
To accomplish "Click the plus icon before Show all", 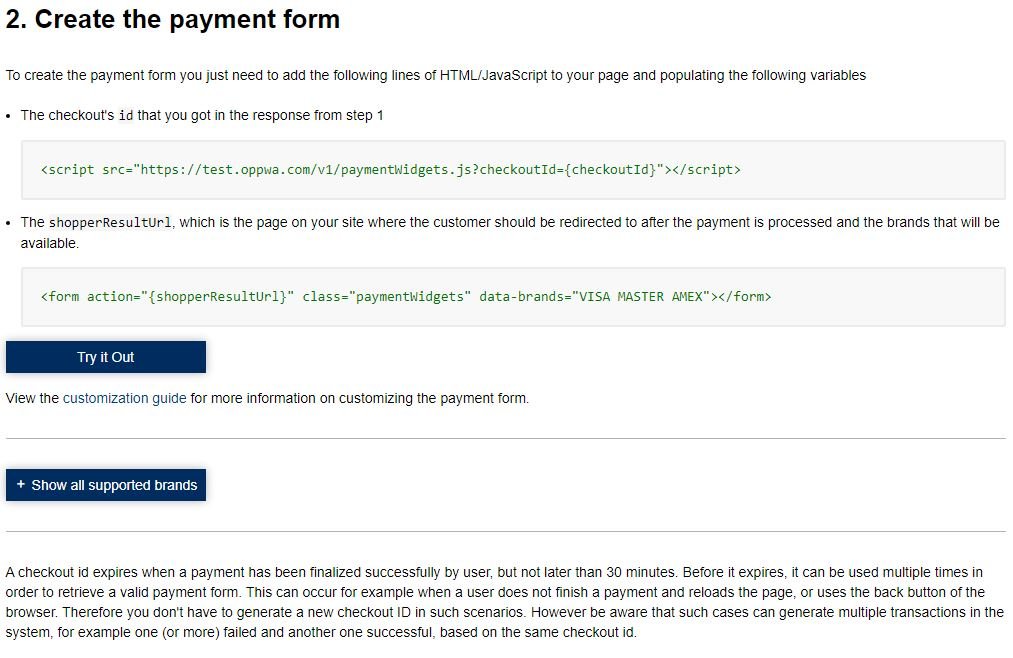I will tap(21, 484).
